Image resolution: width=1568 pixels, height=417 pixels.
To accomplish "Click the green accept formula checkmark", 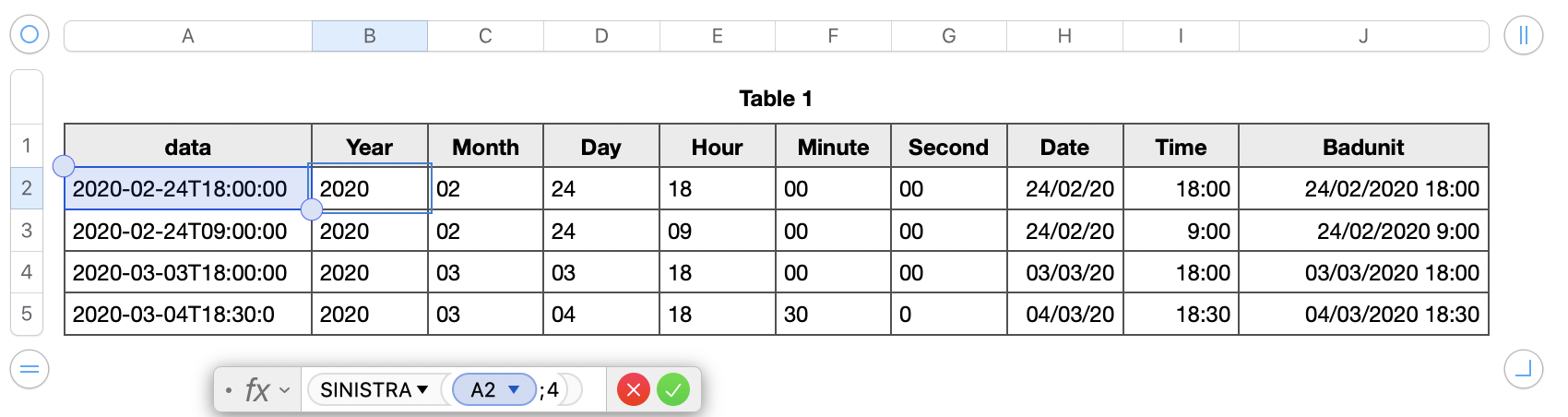I will pyautogui.click(x=673, y=390).
